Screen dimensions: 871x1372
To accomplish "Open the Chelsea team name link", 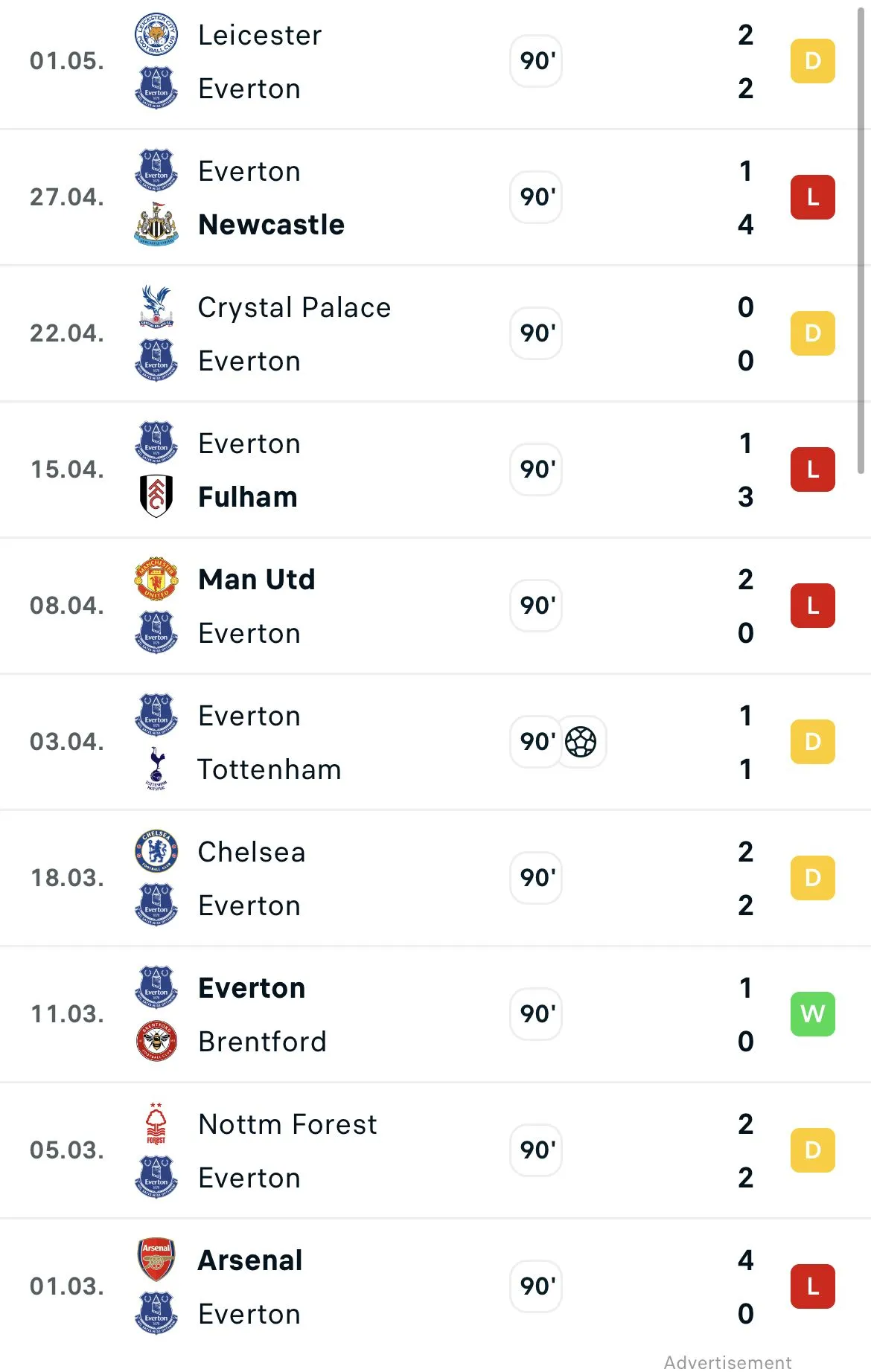I will coord(252,852).
